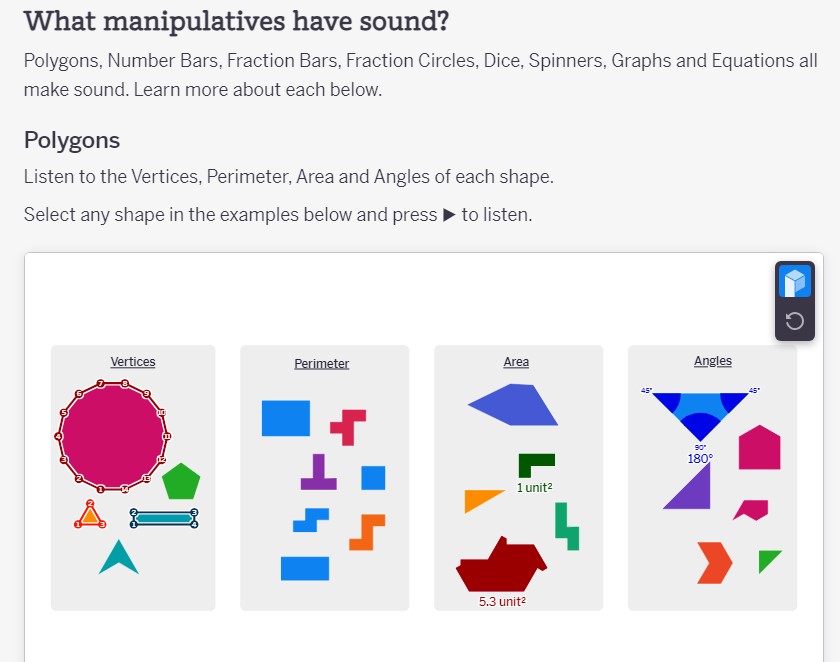This screenshot has width=840, height=662.
Task: Click the underlined Vertices label
Action: click(x=132, y=361)
